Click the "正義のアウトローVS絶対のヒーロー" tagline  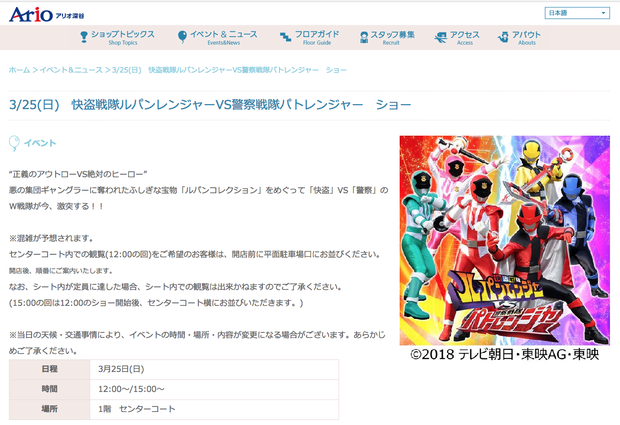(x=78, y=174)
